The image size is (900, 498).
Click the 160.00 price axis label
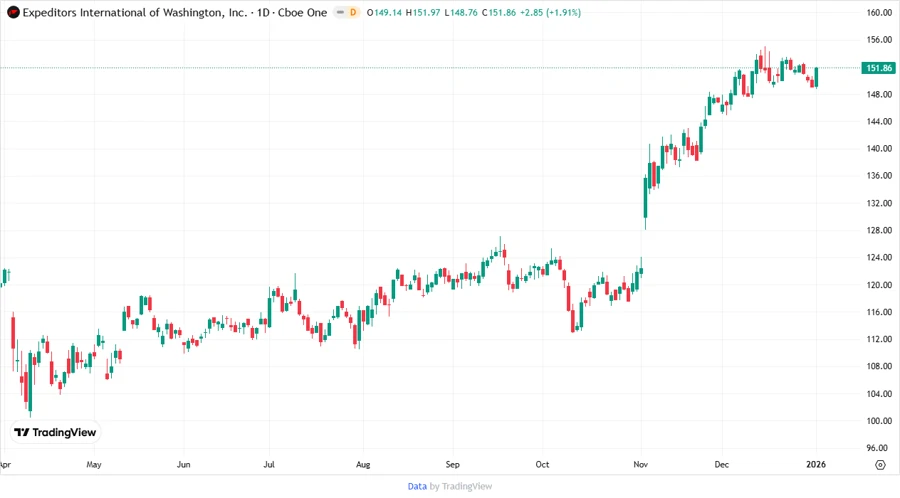pyautogui.click(x=879, y=12)
